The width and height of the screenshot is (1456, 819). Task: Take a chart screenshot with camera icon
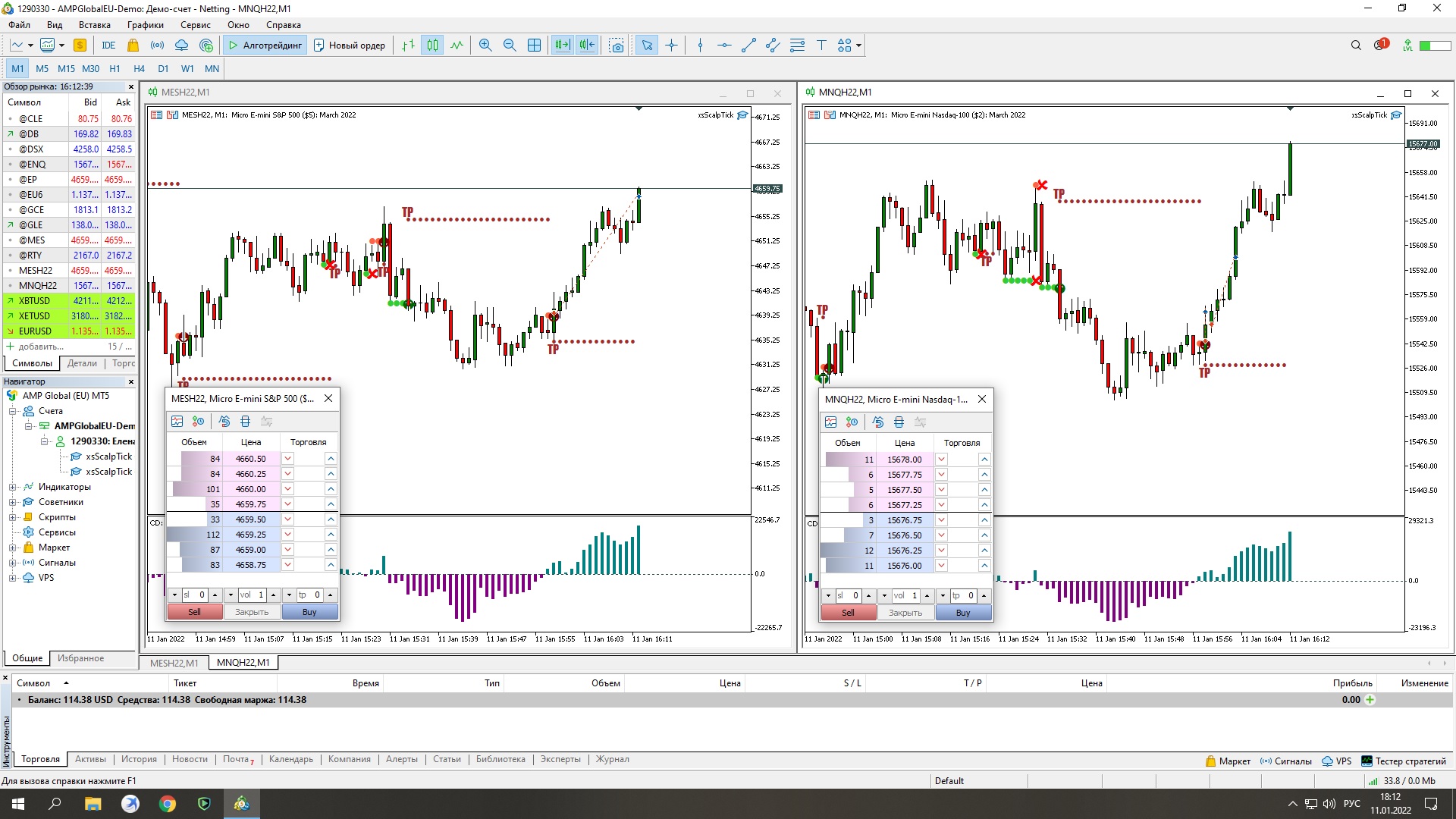(x=617, y=45)
